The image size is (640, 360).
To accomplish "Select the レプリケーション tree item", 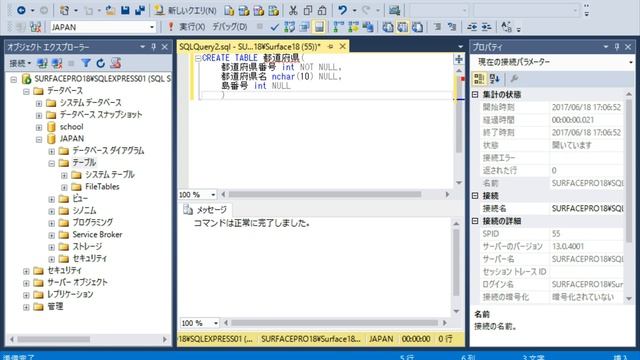I will [70, 294].
